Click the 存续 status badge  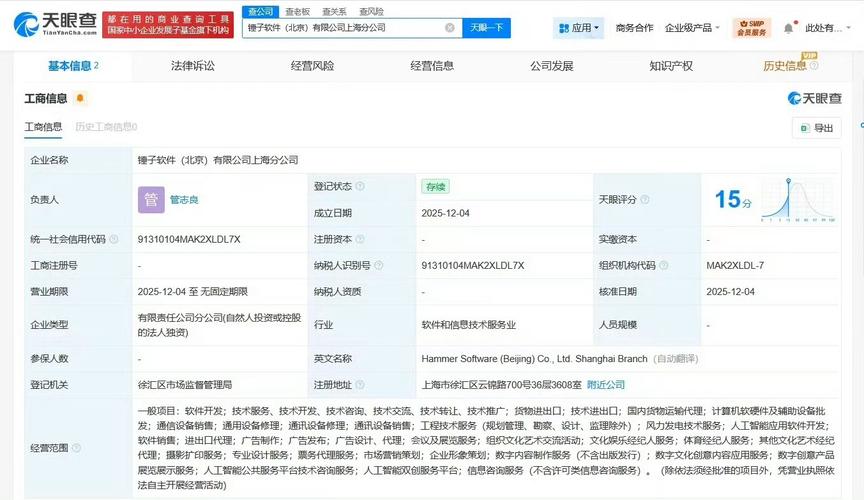[x=435, y=186]
